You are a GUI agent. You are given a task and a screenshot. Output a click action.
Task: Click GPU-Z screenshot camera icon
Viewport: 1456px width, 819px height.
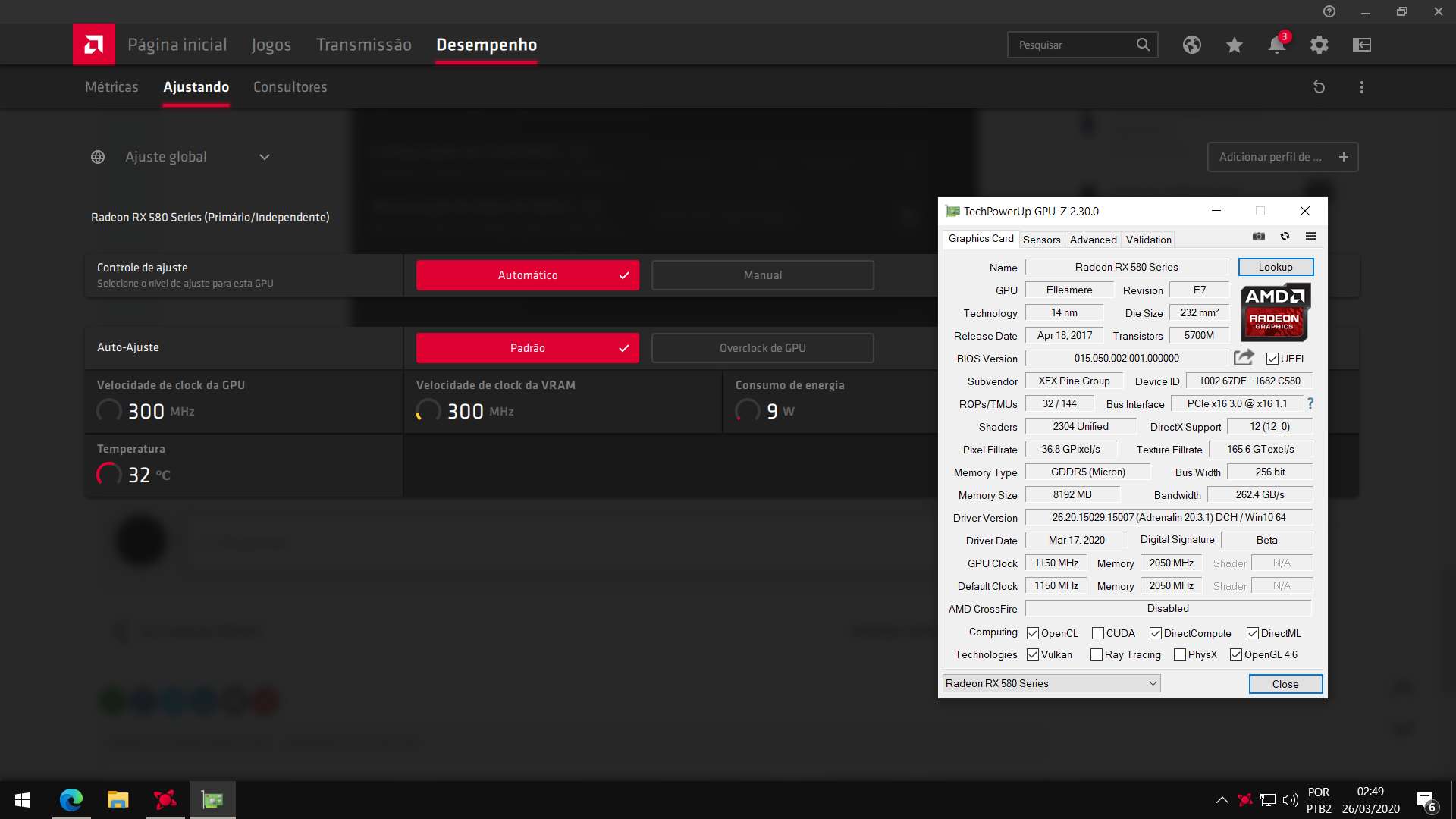(1259, 237)
